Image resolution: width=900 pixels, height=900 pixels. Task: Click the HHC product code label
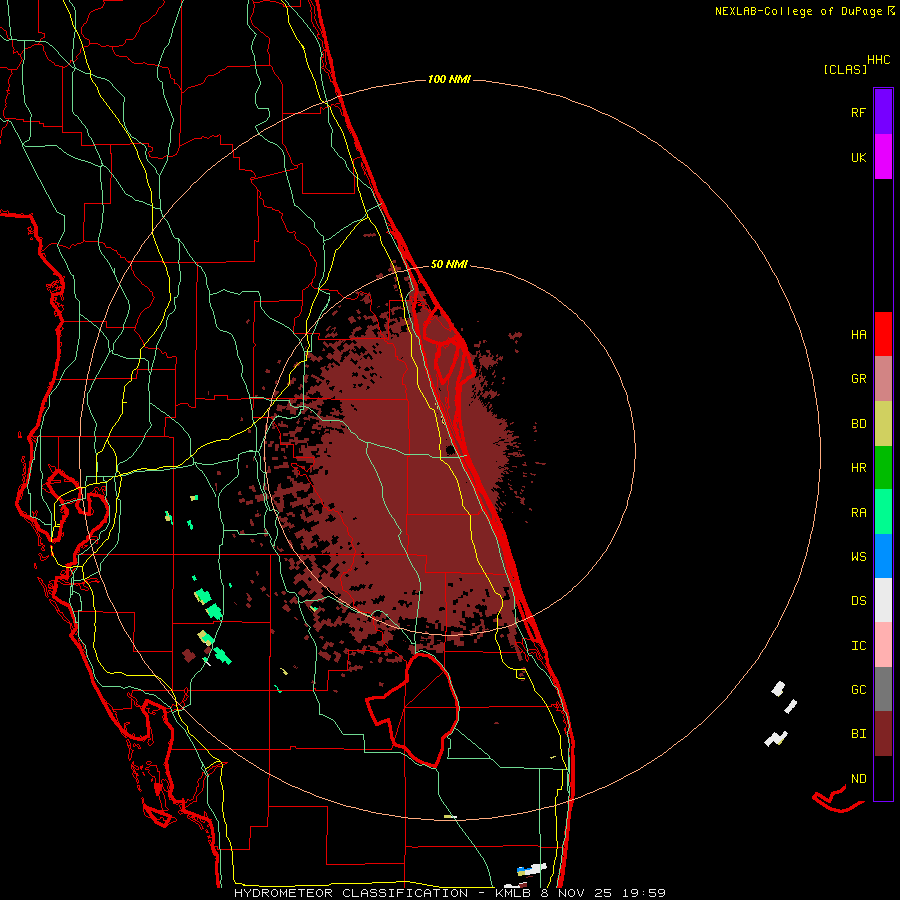pyautogui.click(x=878, y=60)
